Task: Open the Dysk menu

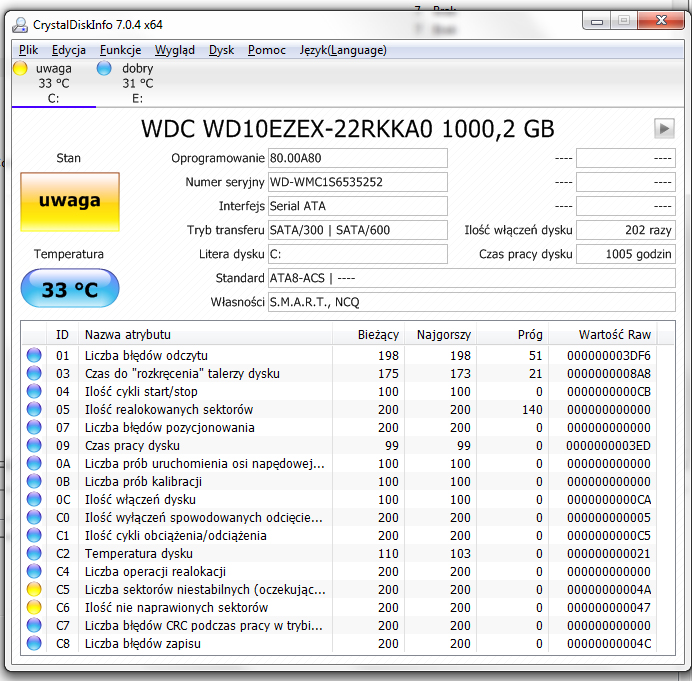Action: click(x=222, y=50)
